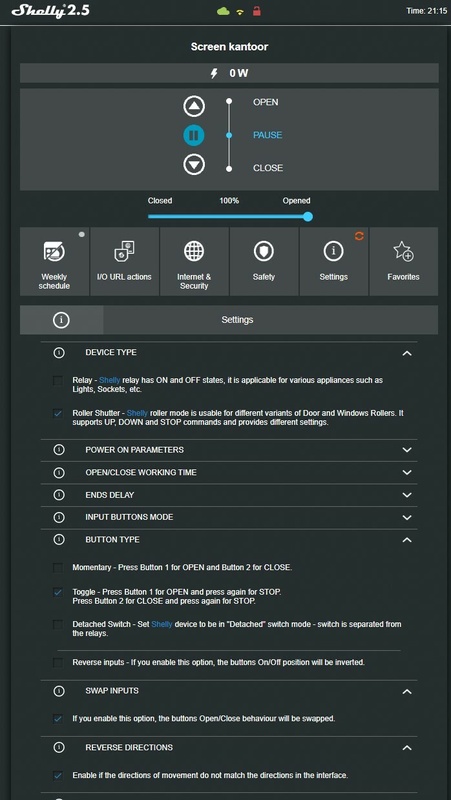Click the Shelly link in Detached Switch text
The image size is (451, 800).
coord(162,624)
